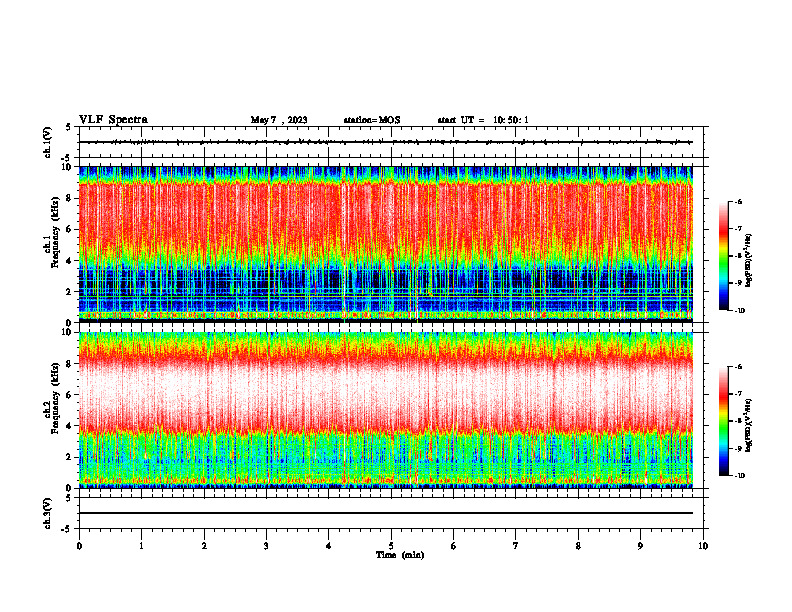Image resolution: width=792 pixels, height=612 pixels.
Task: Click the "VLF Spectra" plot title
Action: 113,120
